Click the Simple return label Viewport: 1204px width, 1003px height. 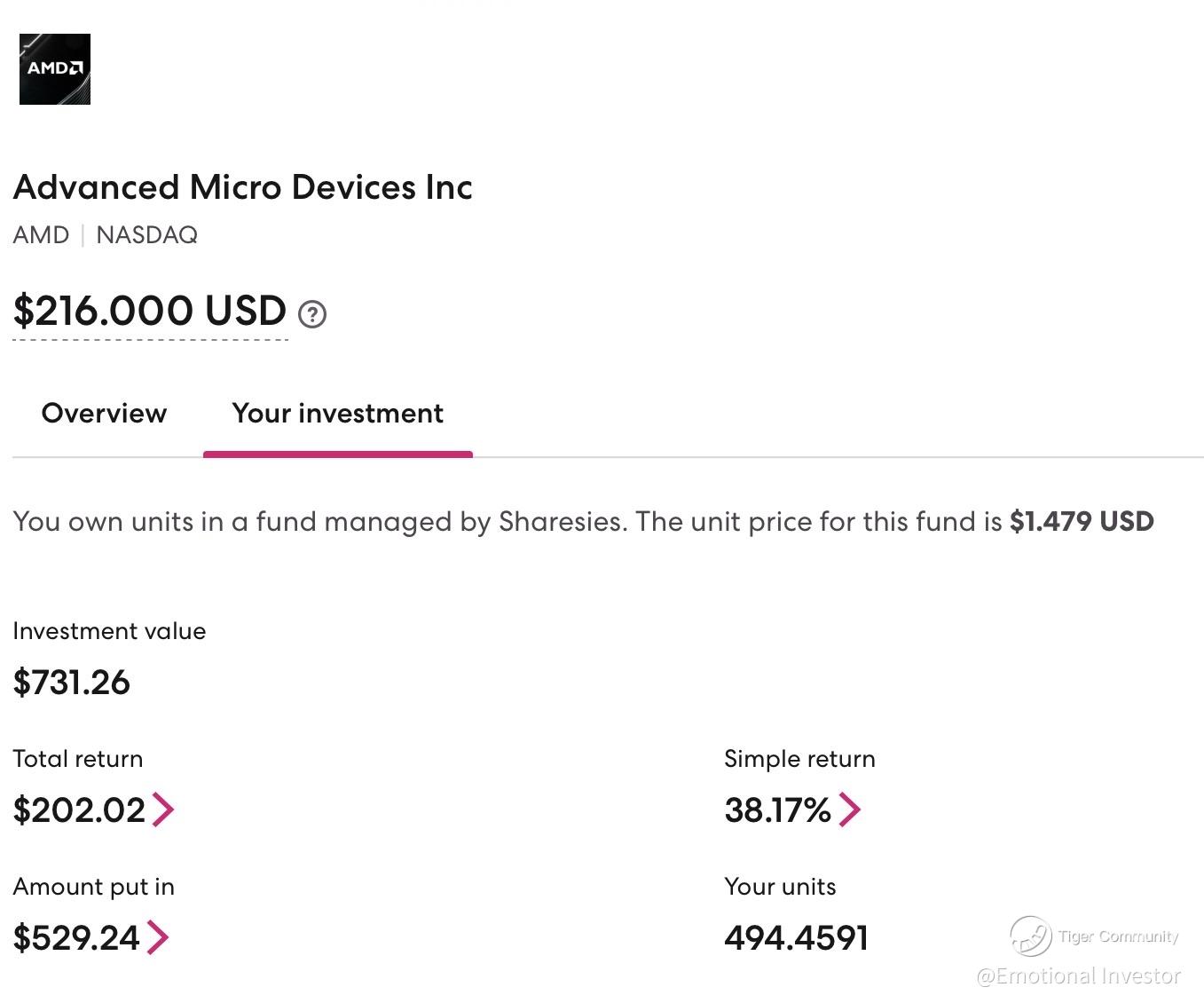pos(799,759)
